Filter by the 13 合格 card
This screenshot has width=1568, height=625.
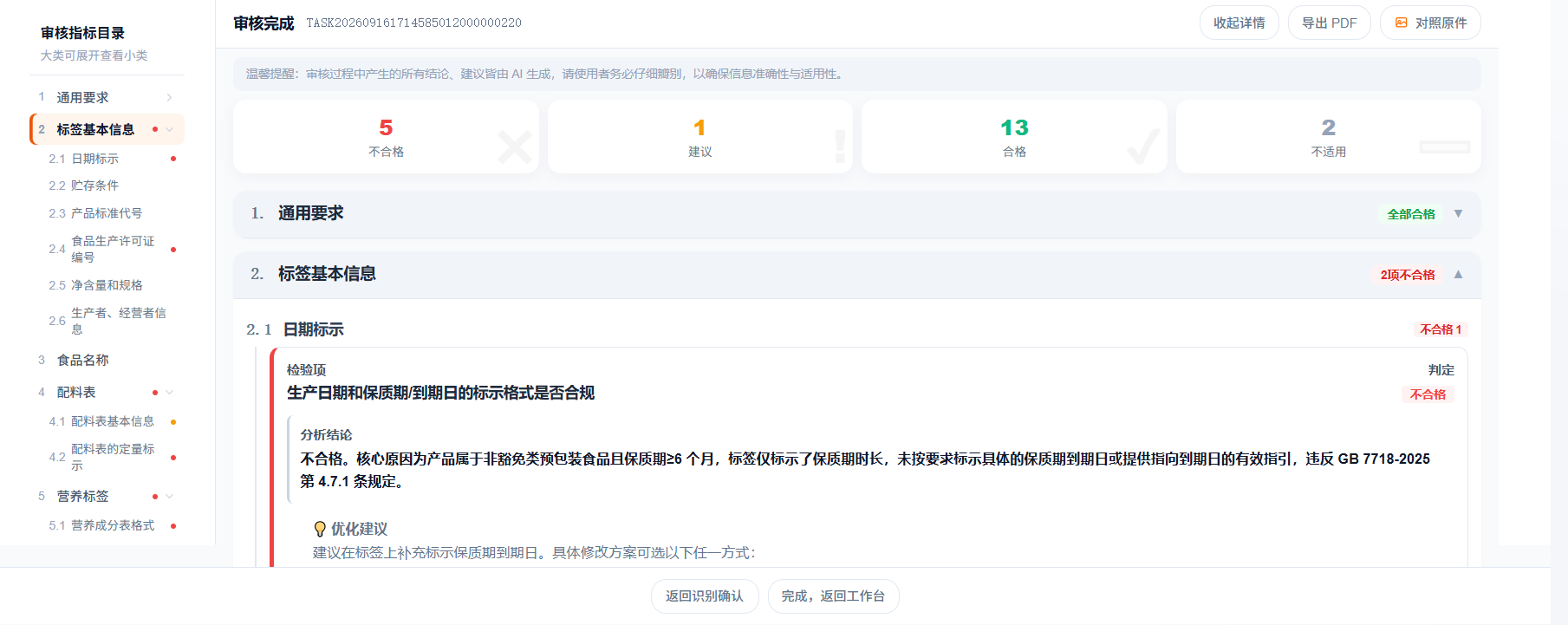tap(1014, 137)
